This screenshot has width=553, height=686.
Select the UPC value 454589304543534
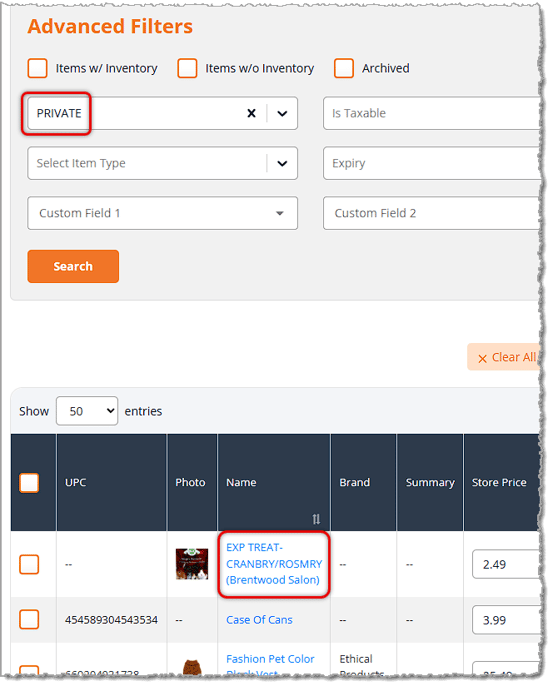click(111, 620)
